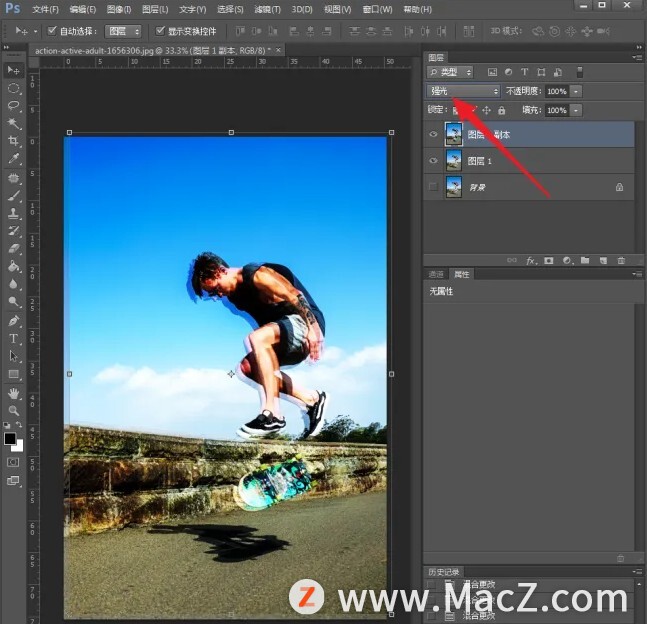The height and width of the screenshot is (624, 647).
Task: Open the 强光 blend mode dropdown
Action: click(463, 91)
